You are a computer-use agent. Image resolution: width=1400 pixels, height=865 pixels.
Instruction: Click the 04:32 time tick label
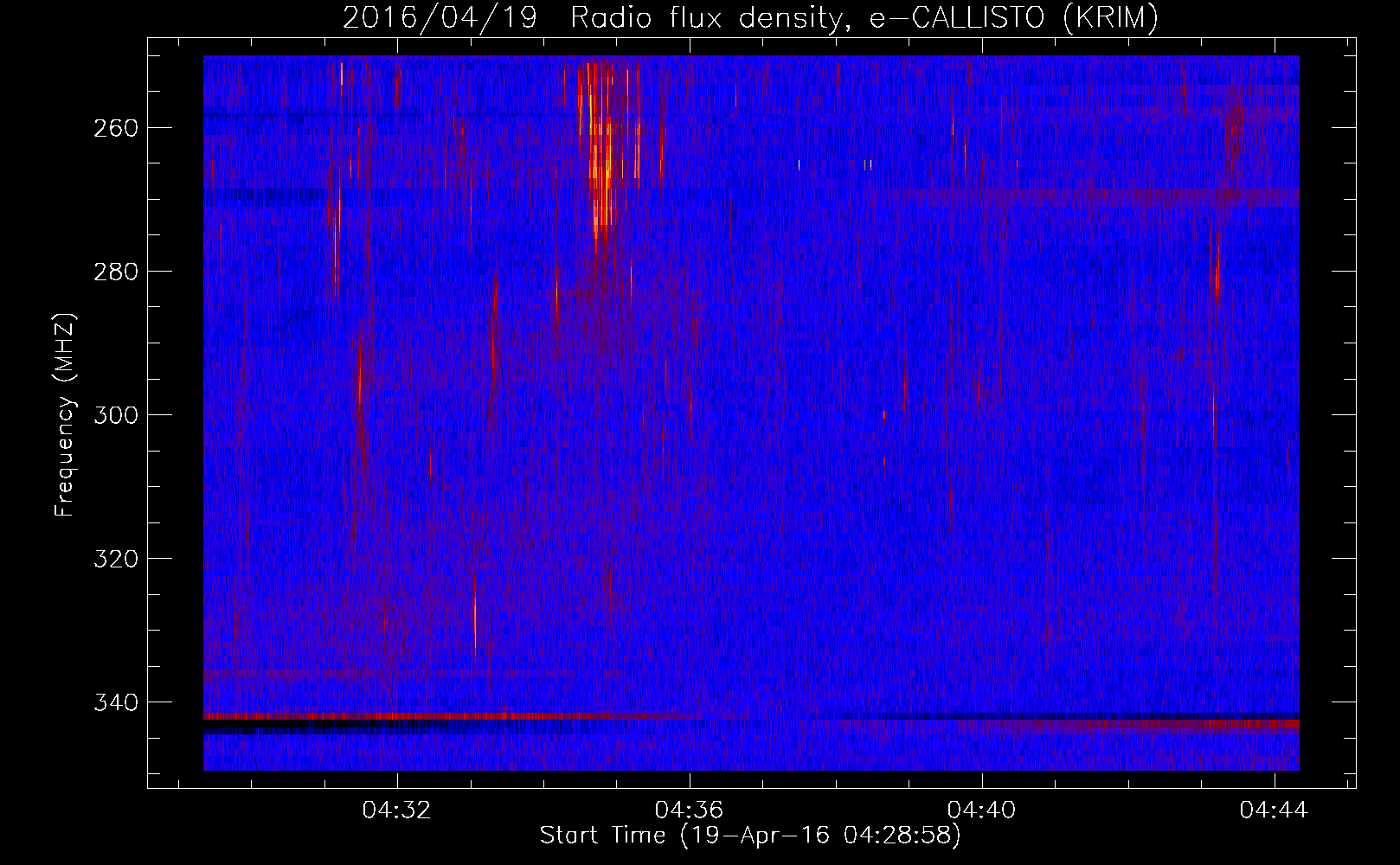click(397, 811)
